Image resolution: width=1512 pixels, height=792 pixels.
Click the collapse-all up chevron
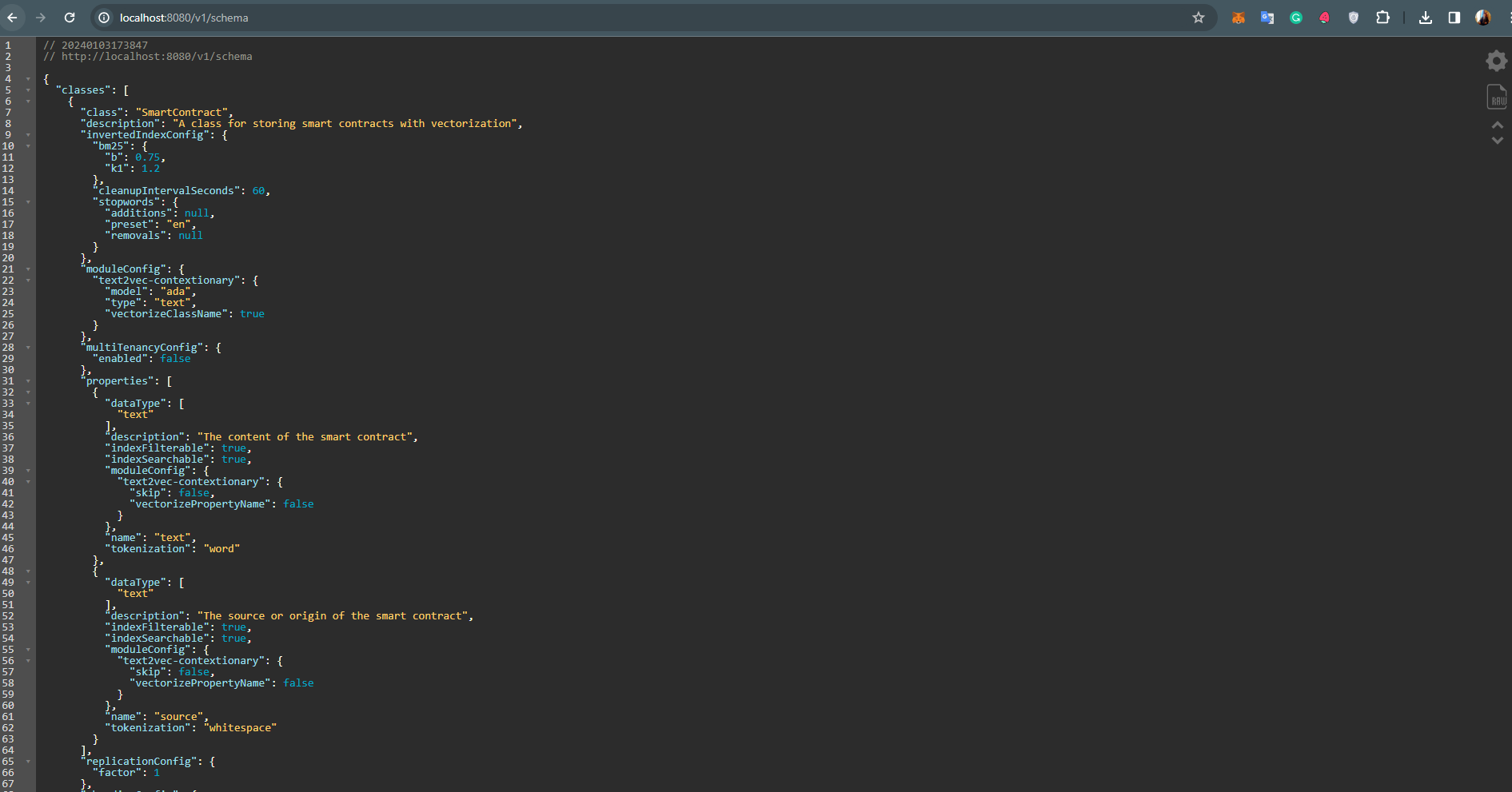tap(1497, 125)
